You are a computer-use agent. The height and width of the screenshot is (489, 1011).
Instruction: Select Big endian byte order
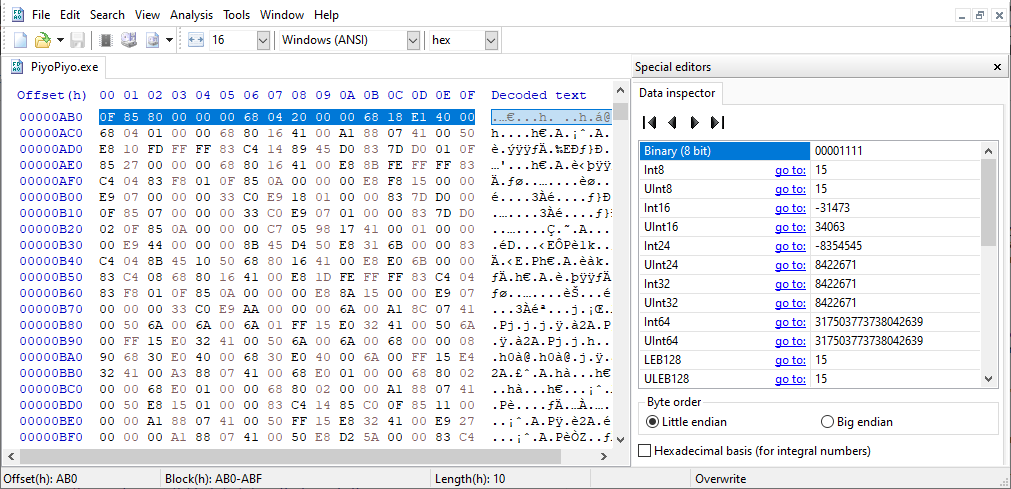coord(827,422)
